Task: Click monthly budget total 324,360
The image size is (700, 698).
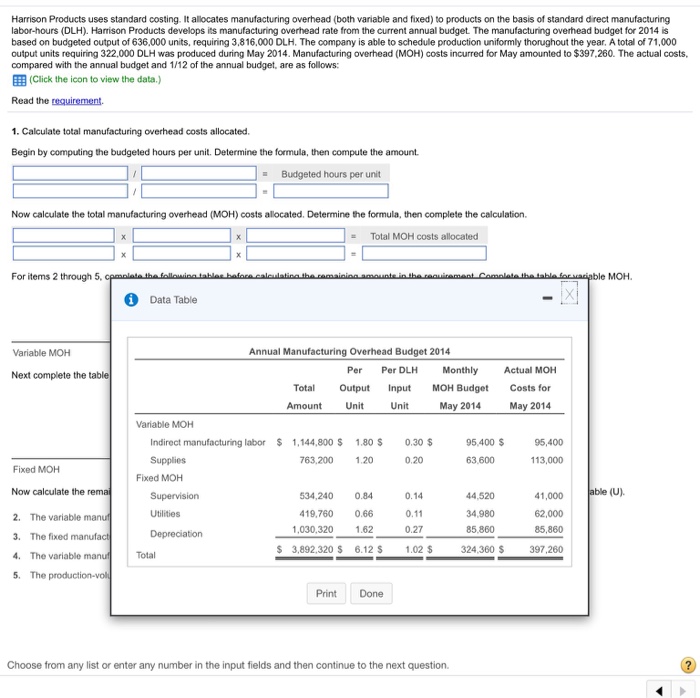Action: click(x=477, y=549)
